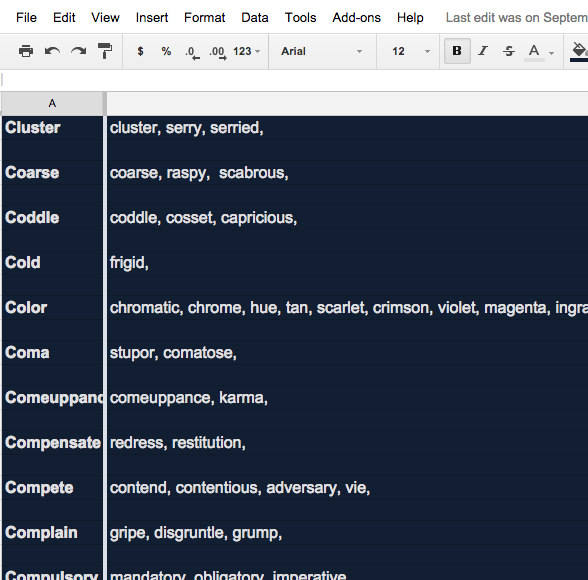Redo the last action
588x580 pixels.
(79, 51)
